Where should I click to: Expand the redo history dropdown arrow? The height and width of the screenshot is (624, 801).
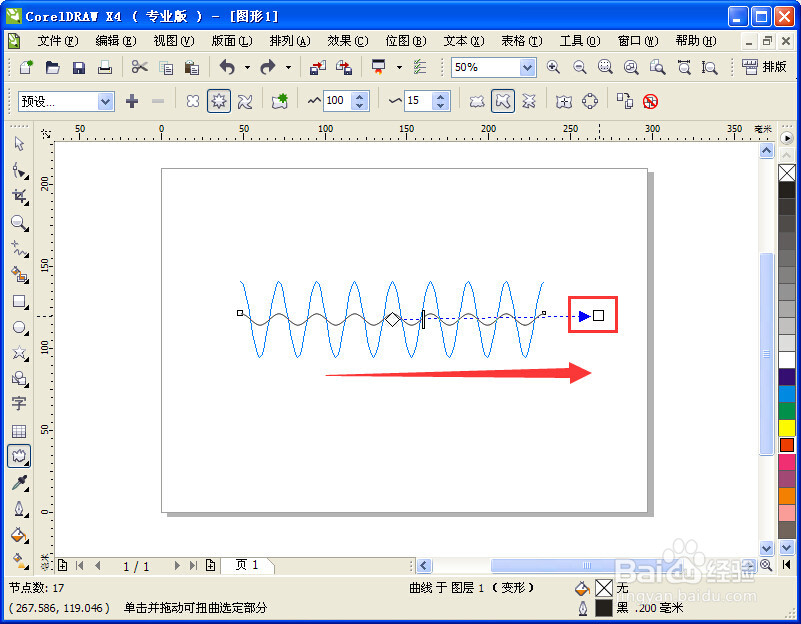288,67
